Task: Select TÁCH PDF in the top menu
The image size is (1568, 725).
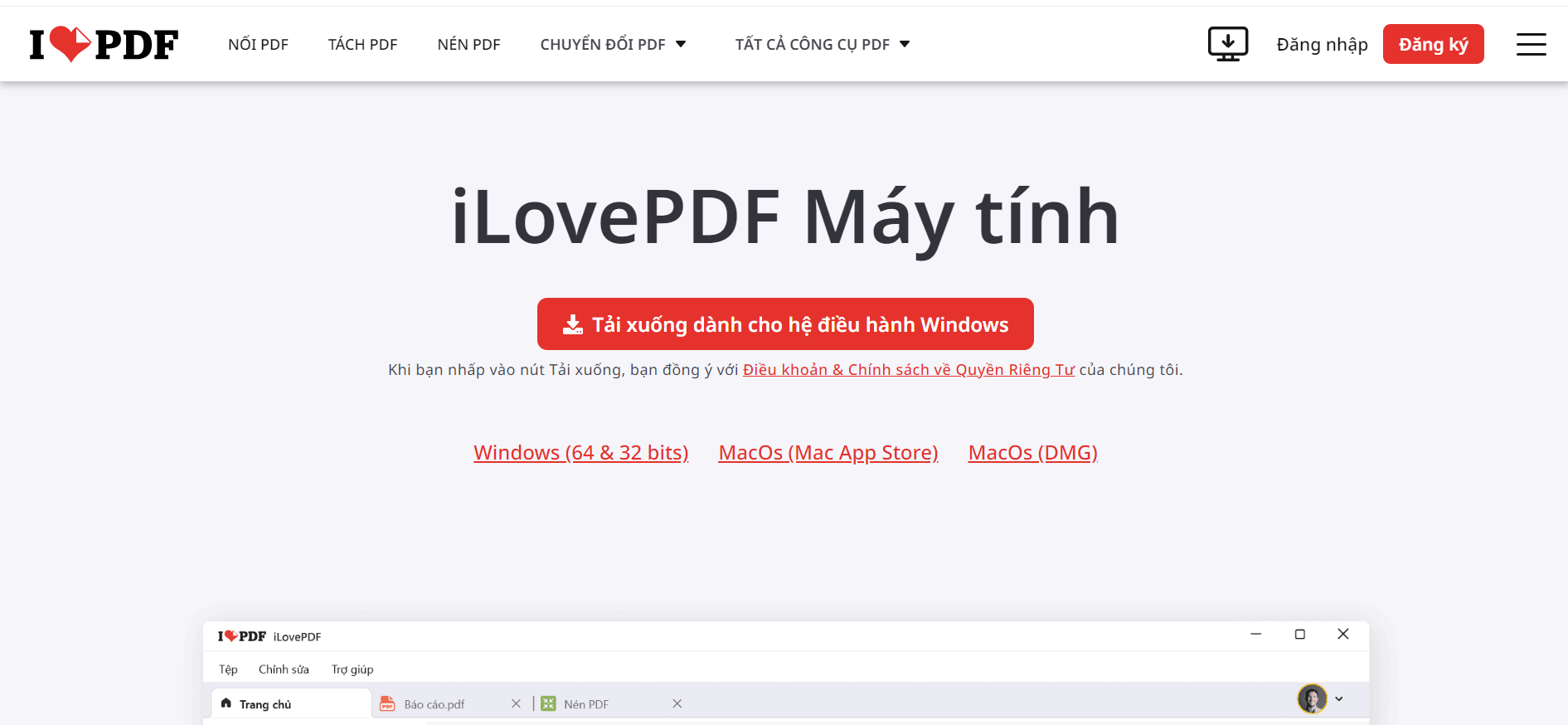Action: 362,44
